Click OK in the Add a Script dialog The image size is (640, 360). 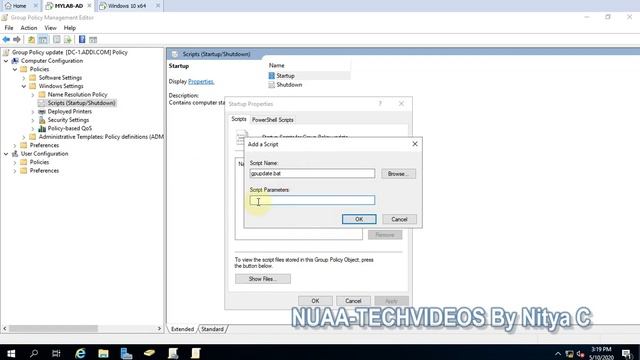coord(359,219)
